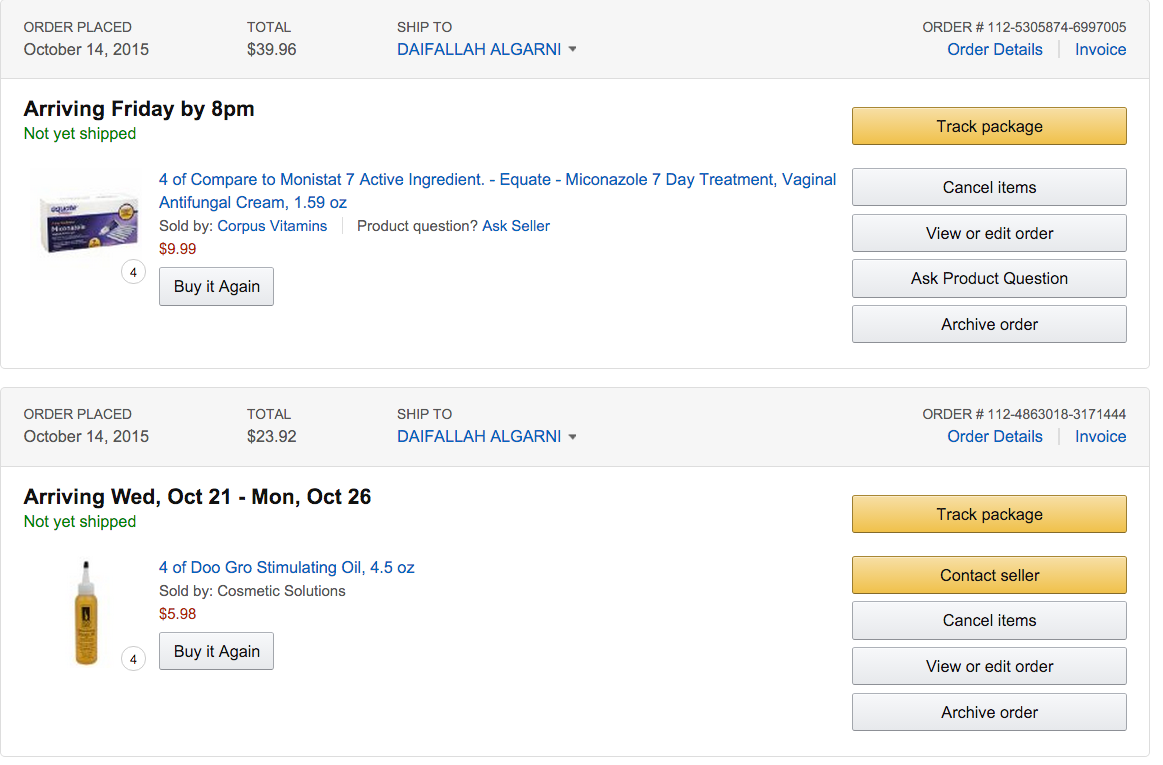Image resolution: width=1163 pixels, height=765 pixels.
Task: Track package for the Miconazole order
Action: point(989,126)
